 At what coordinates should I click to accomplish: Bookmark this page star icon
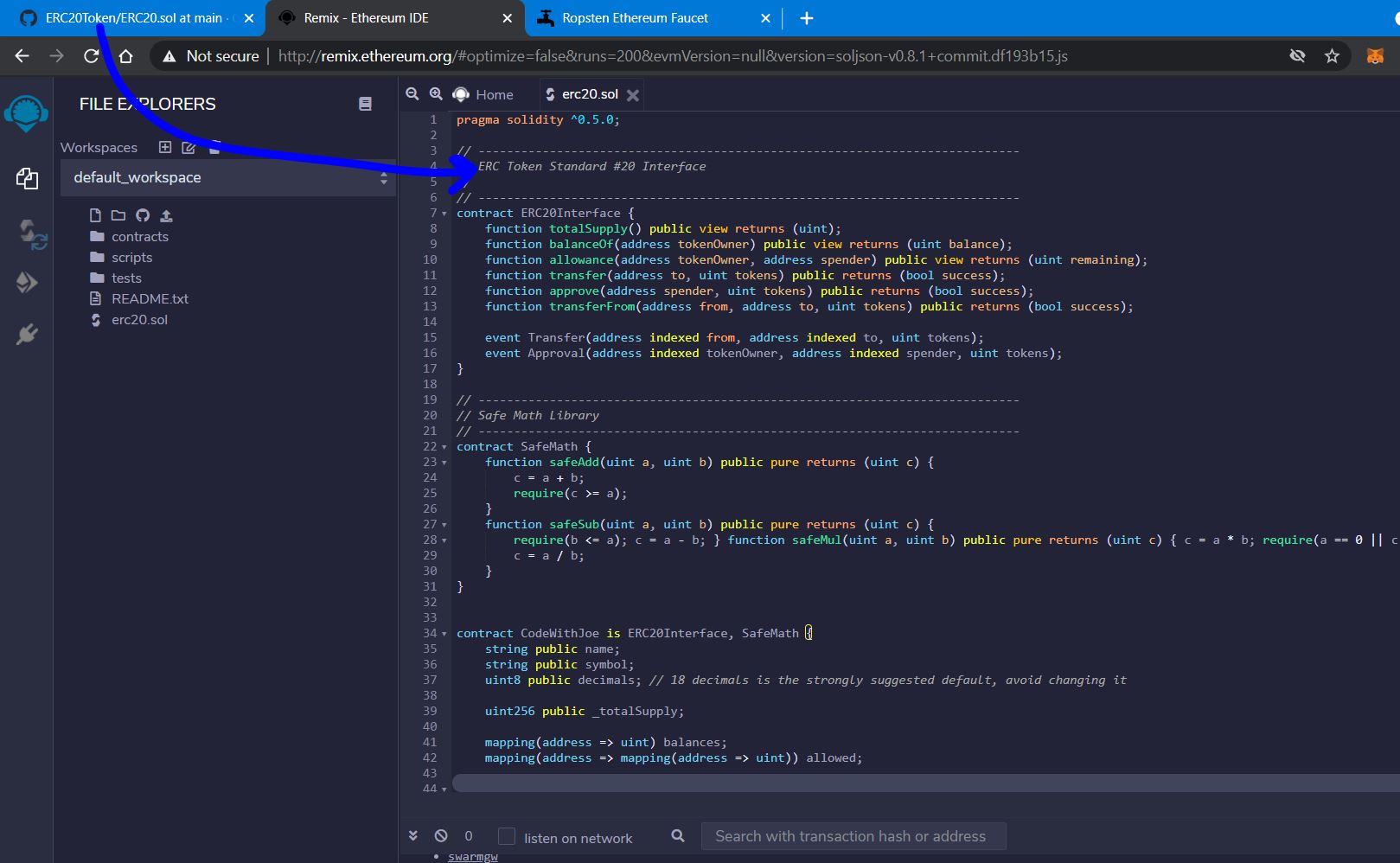coord(1332,55)
